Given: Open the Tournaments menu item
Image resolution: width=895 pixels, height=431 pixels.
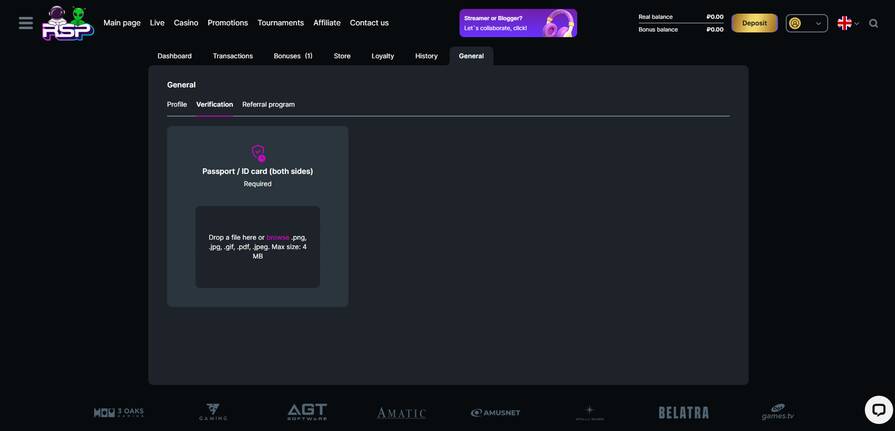Looking at the screenshot, I should (x=280, y=23).
